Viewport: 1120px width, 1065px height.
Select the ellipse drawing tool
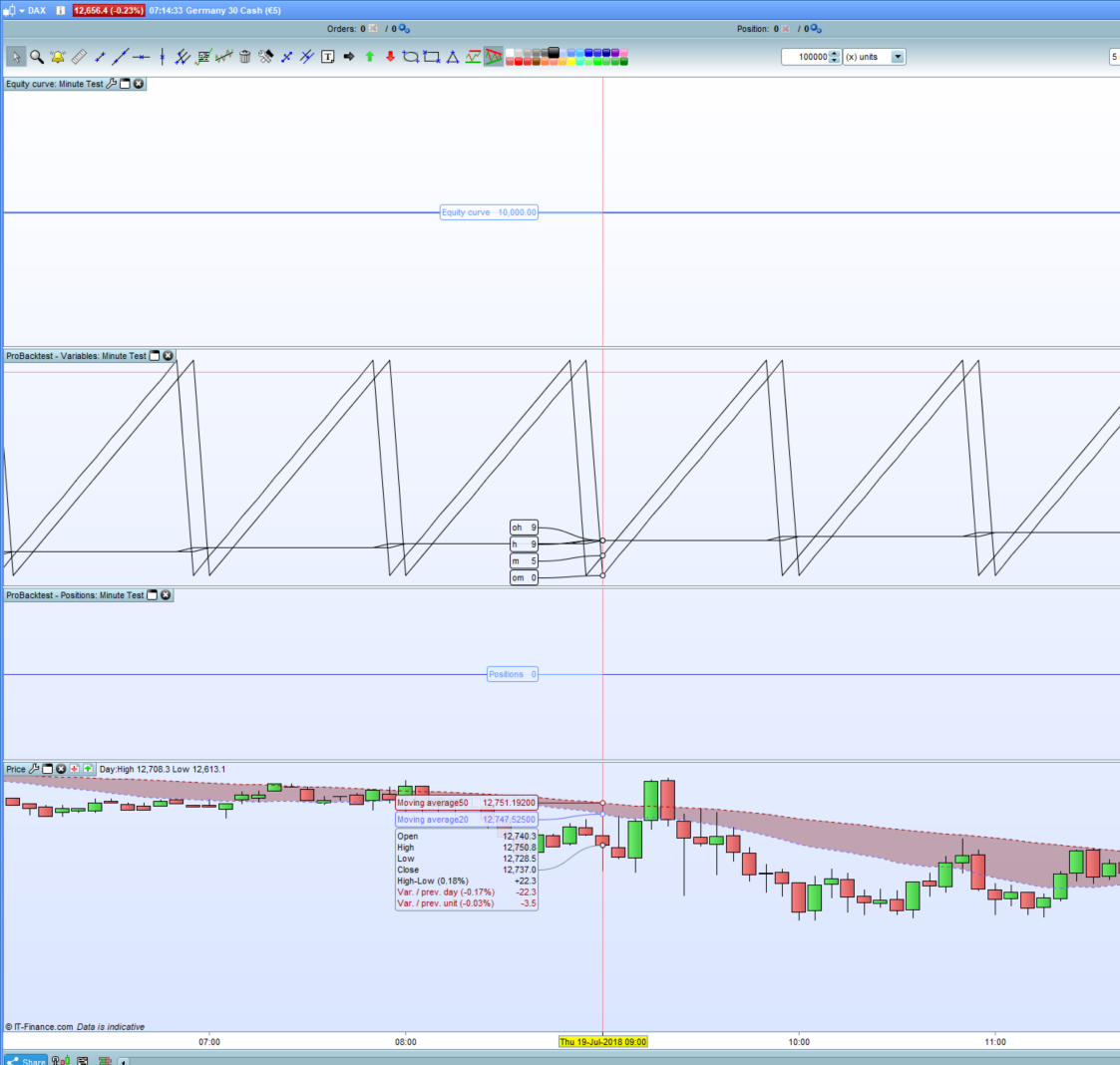pyautogui.click(x=411, y=57)
